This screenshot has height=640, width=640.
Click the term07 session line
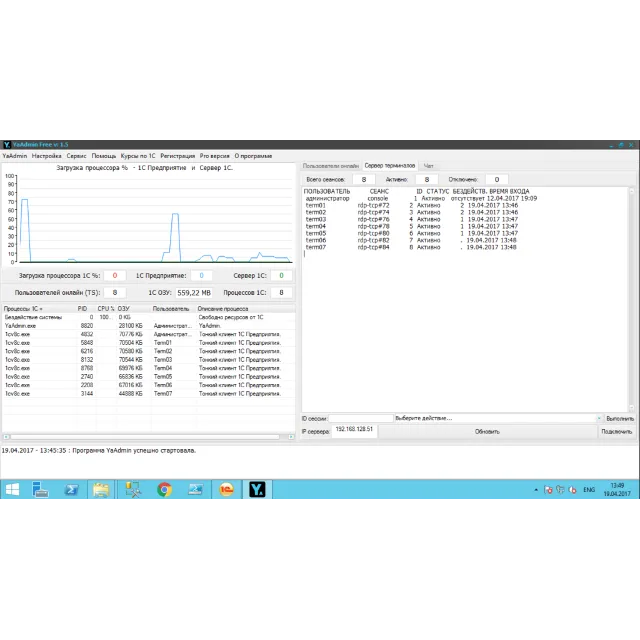pos(411,247)
